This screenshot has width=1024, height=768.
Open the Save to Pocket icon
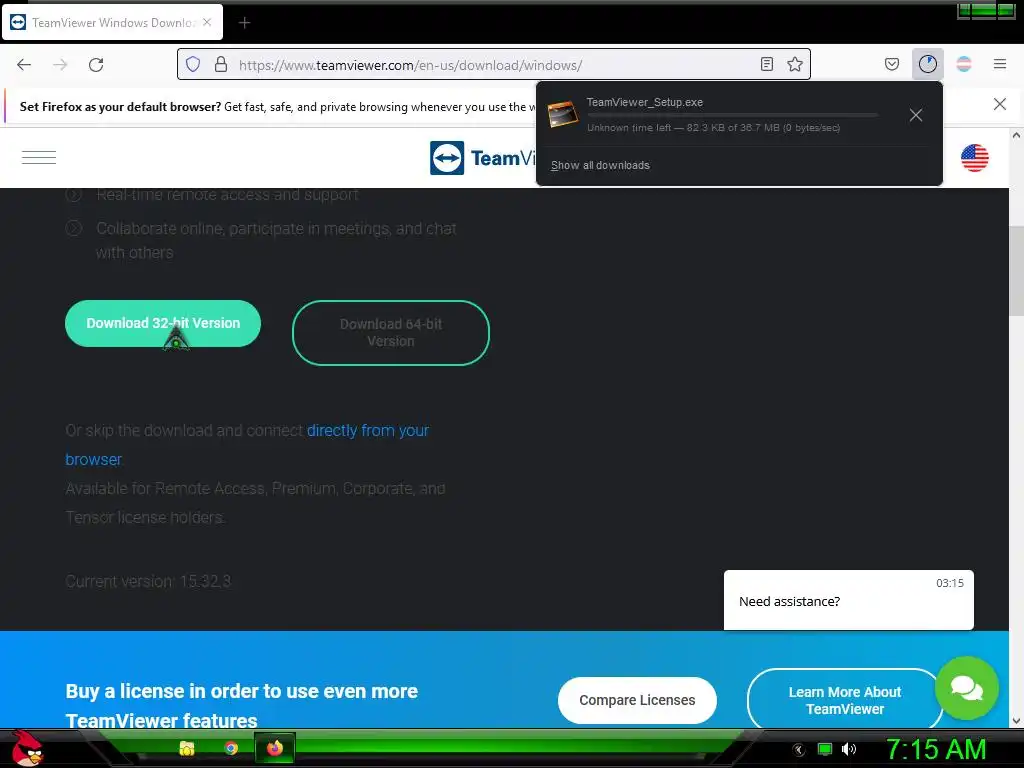[x=891, y=64]
